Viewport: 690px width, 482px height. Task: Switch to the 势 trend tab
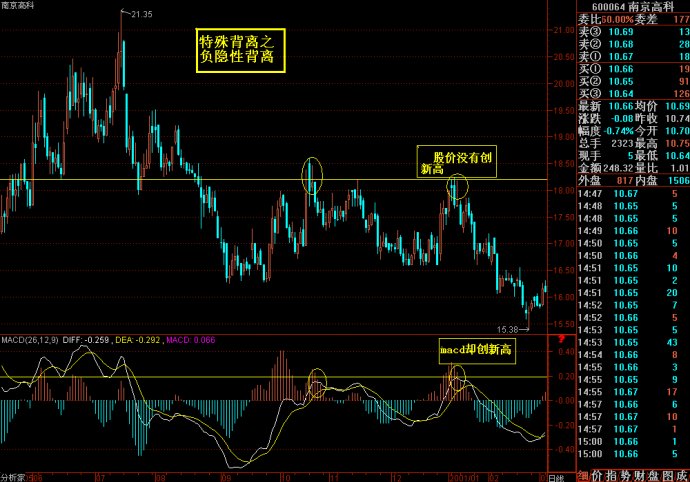[625, 476]
